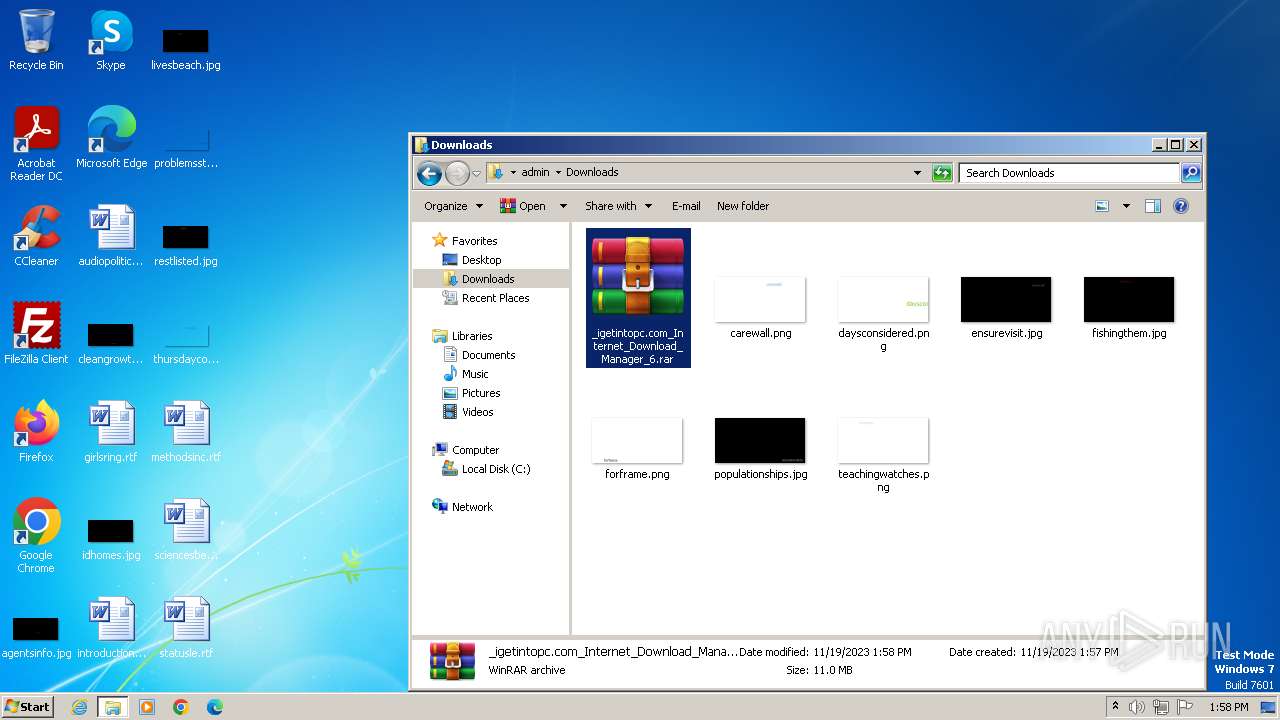Open the Documents library

point(488,355)
